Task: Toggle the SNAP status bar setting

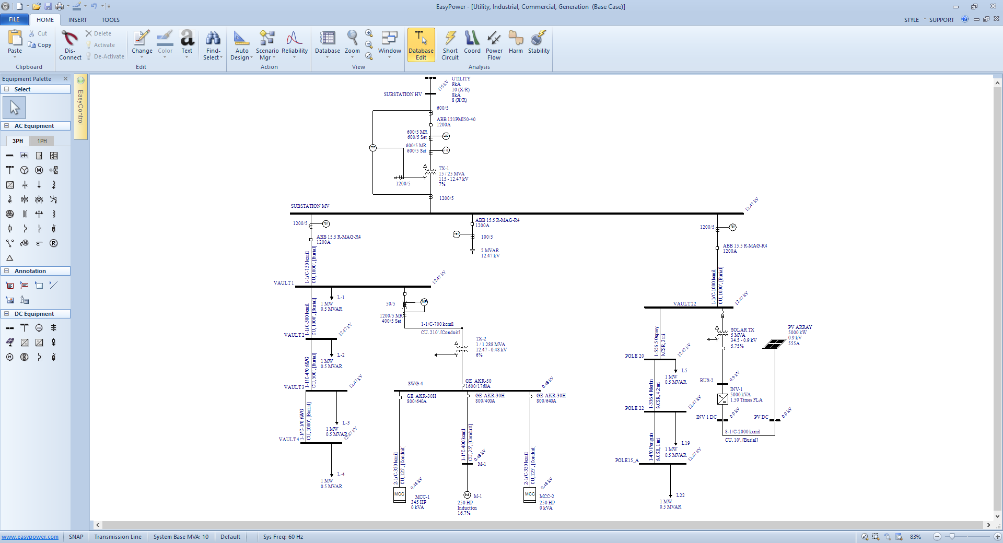Action: [76, 537]
